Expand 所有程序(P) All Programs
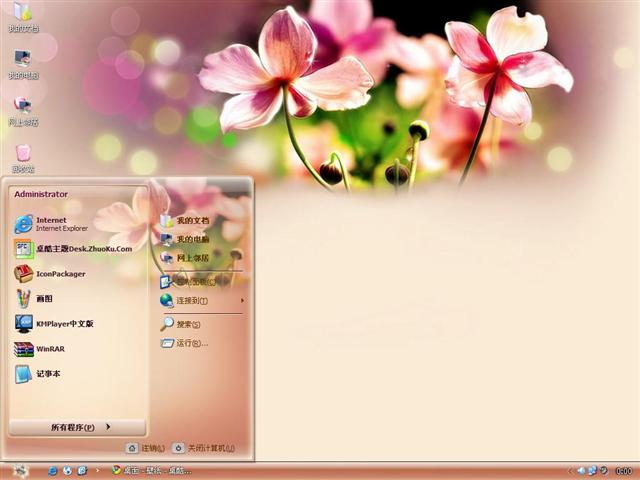 coord(77,427)
